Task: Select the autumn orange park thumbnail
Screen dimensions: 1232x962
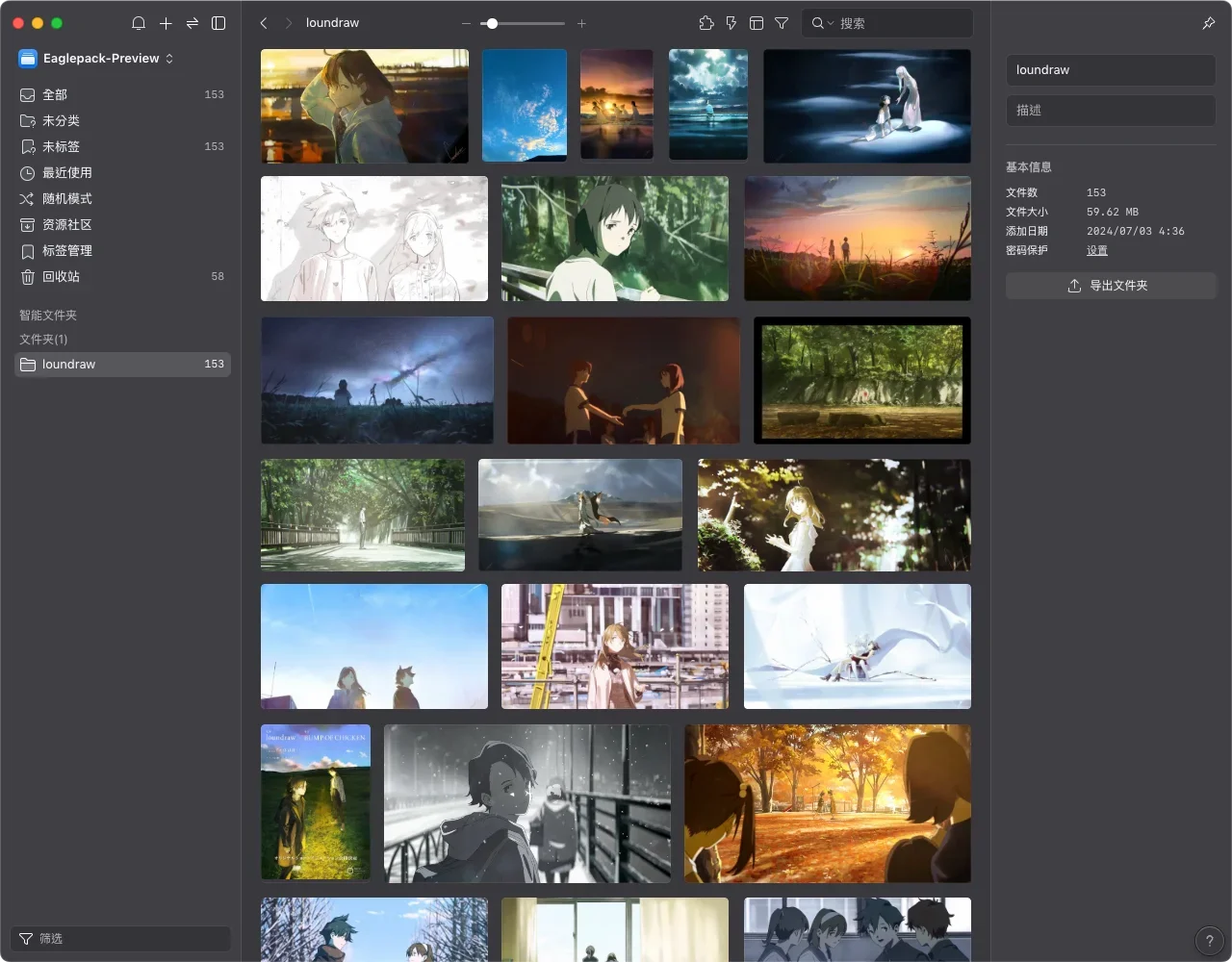Action: pyautogui.click(x=828, y=803)
